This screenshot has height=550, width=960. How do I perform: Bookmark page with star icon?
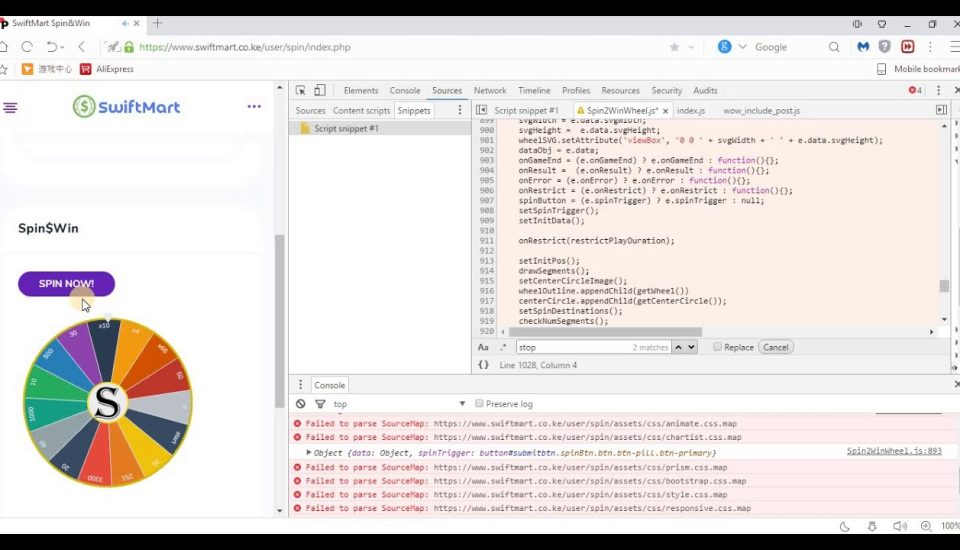click(x=674, y=47)
